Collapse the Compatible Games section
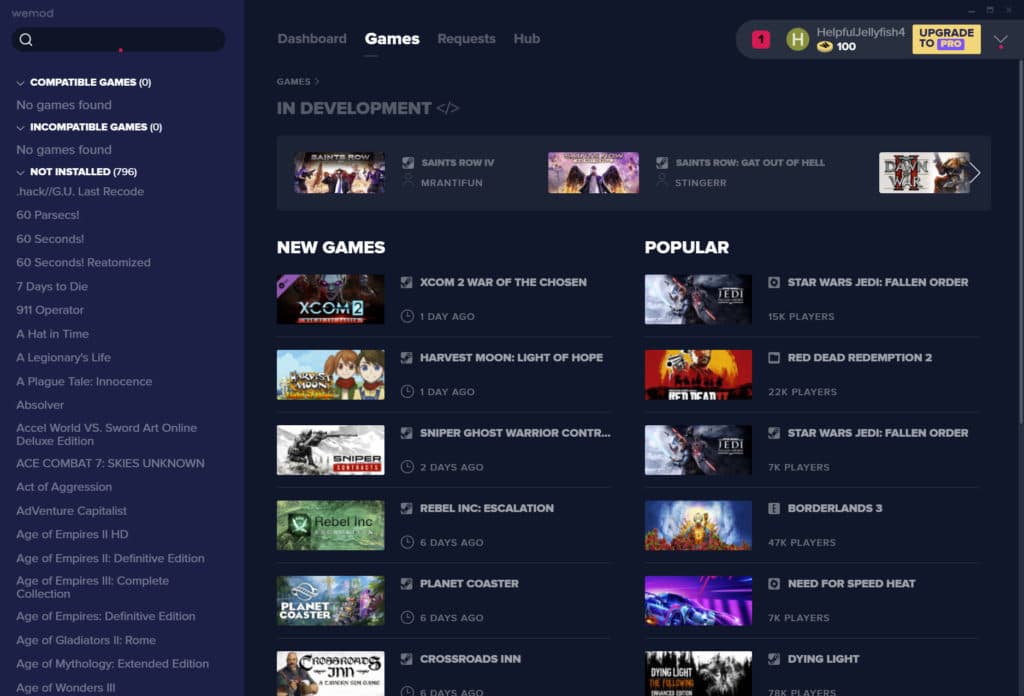This screenshot has height=696, width=1024. click(x=20, y=83)
